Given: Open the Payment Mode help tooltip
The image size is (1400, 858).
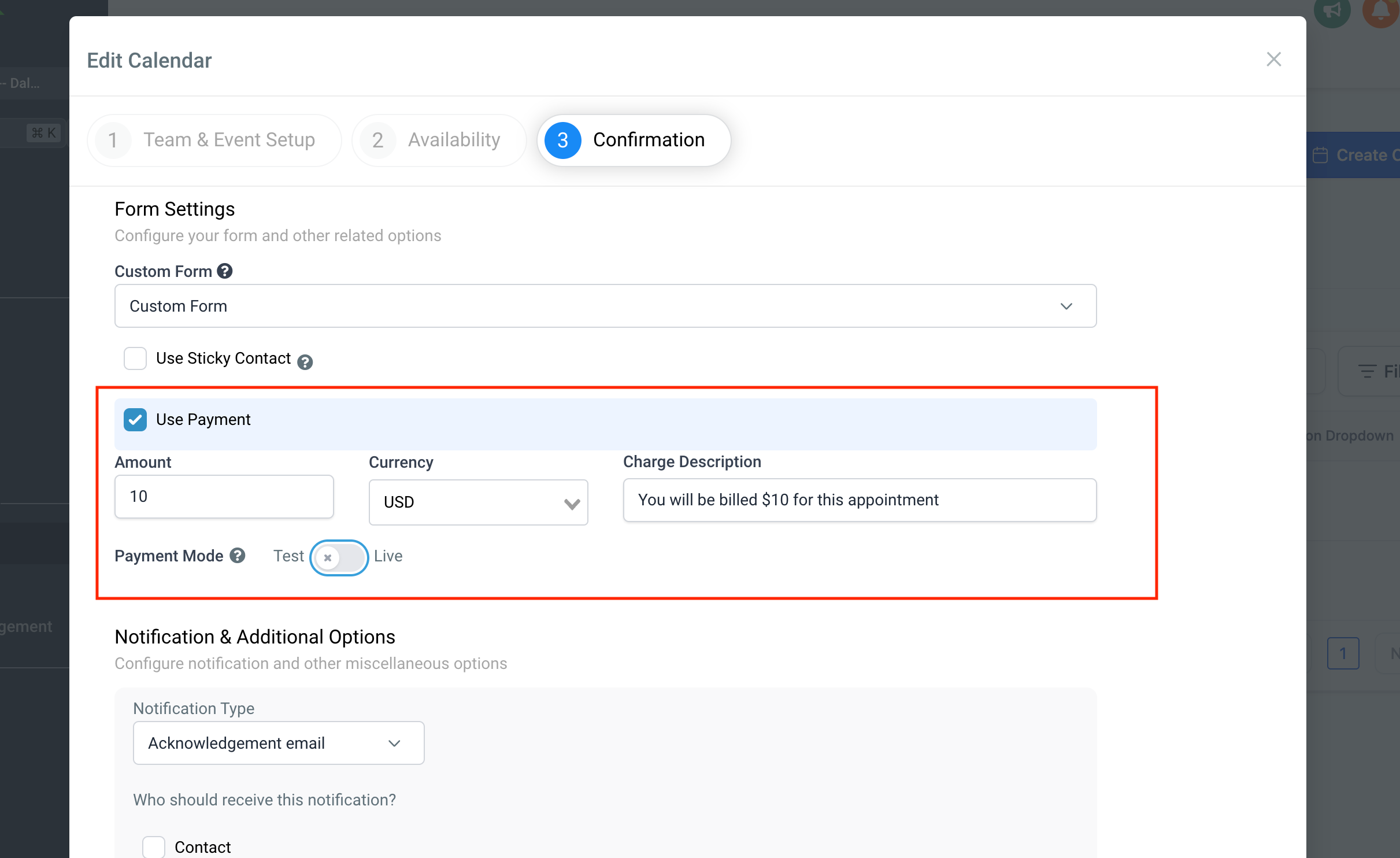Looking at the screenshot, I should [237, 556].
